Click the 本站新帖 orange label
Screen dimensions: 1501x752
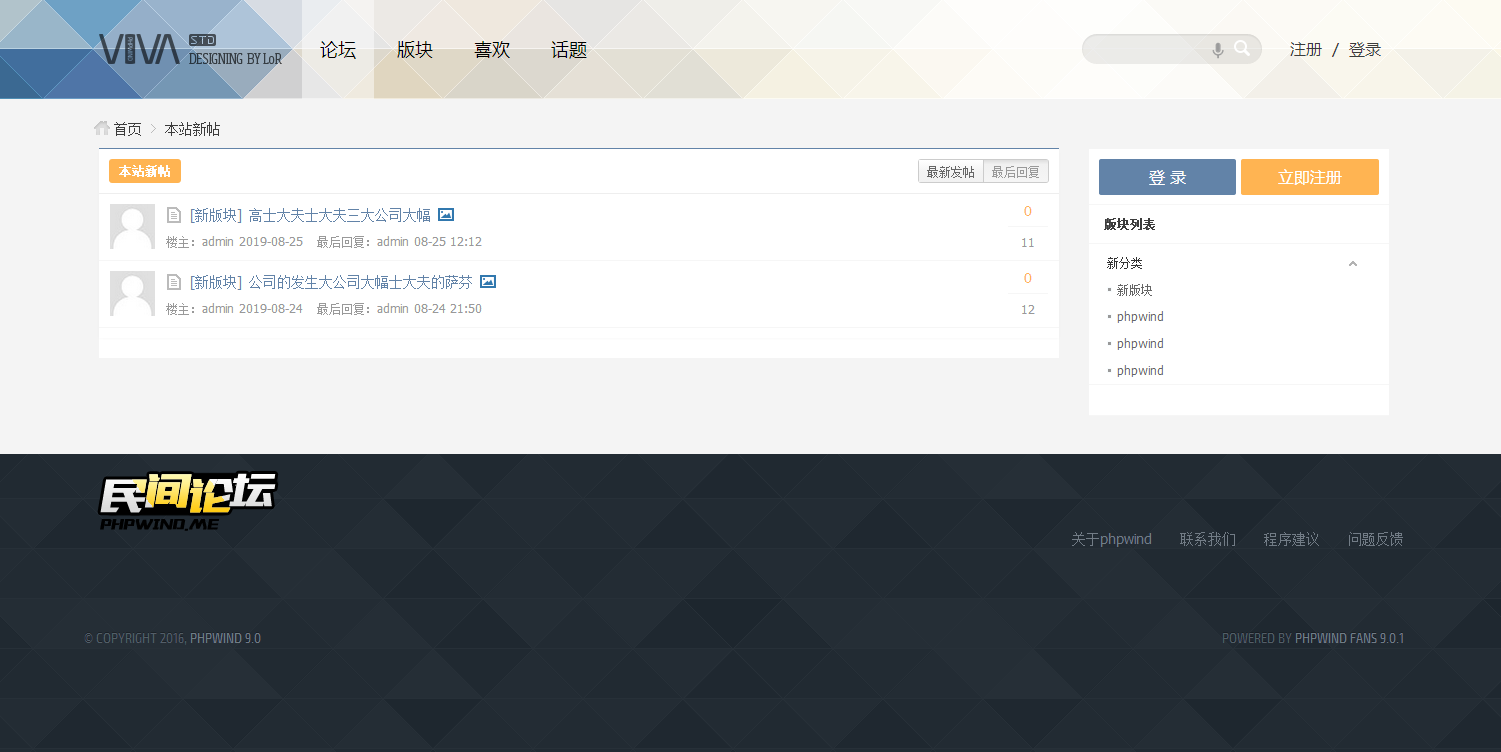point(145,171)
